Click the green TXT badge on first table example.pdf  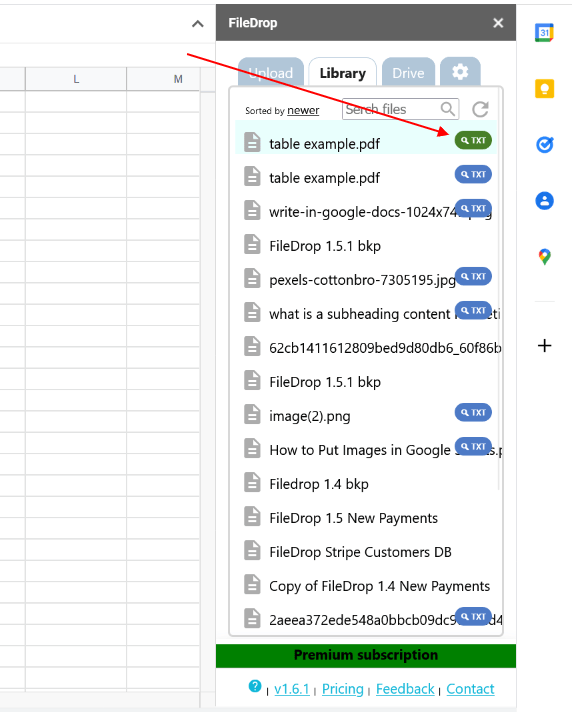[x=473, y=140]
